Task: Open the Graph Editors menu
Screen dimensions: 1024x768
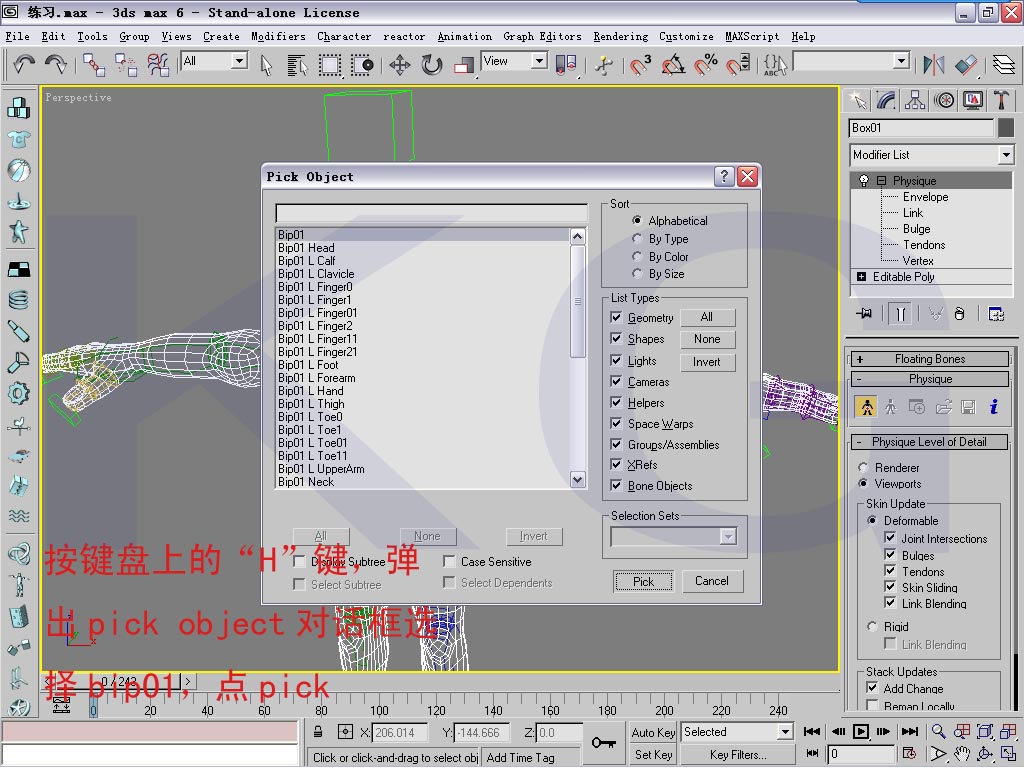Action: [x=542, y=37]
